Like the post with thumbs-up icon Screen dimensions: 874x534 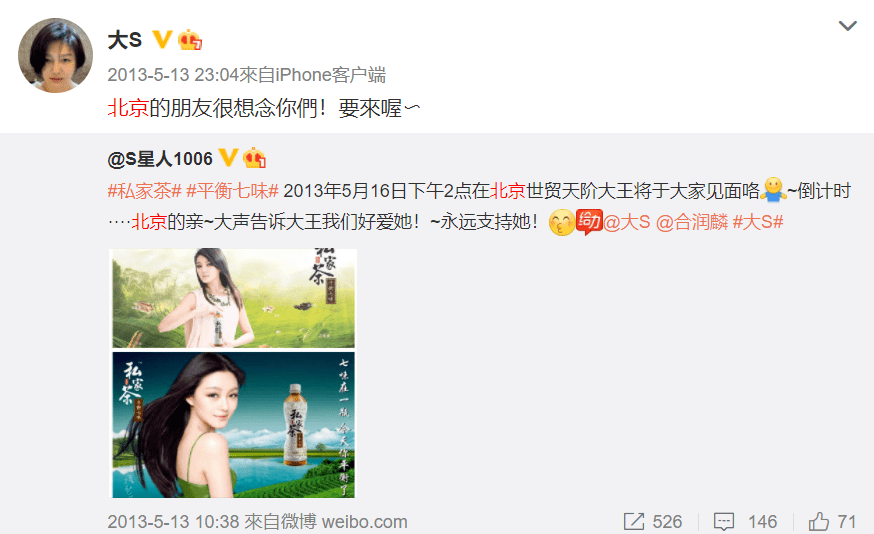pos(818,522)
